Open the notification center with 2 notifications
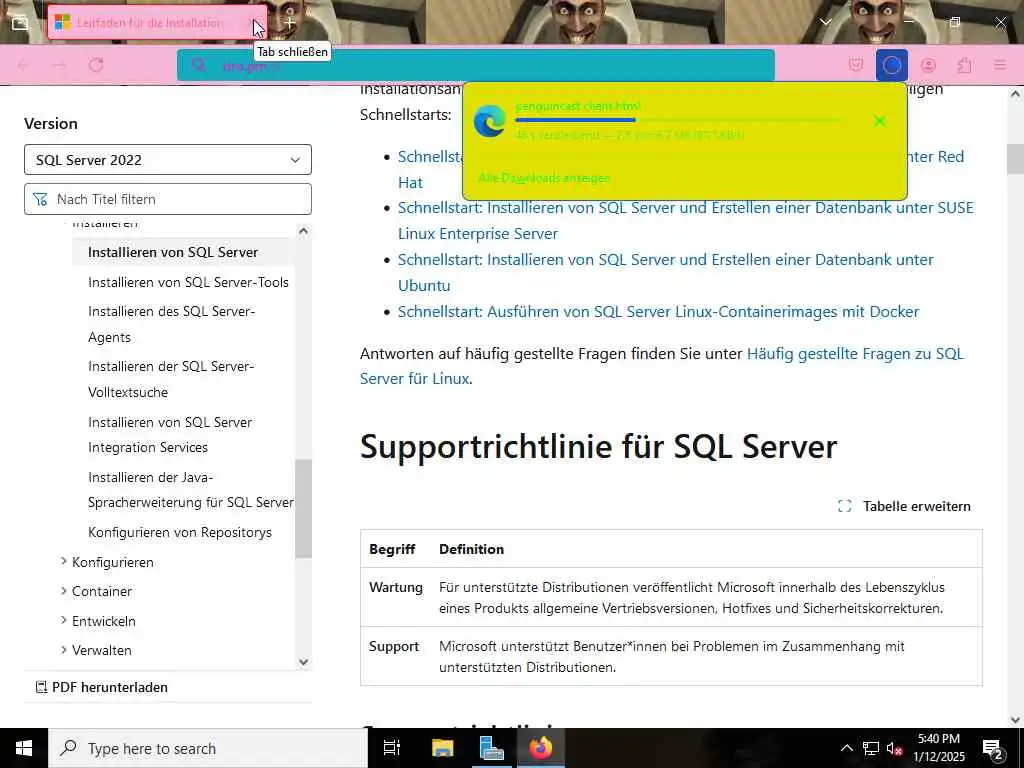 click(992, 748)
